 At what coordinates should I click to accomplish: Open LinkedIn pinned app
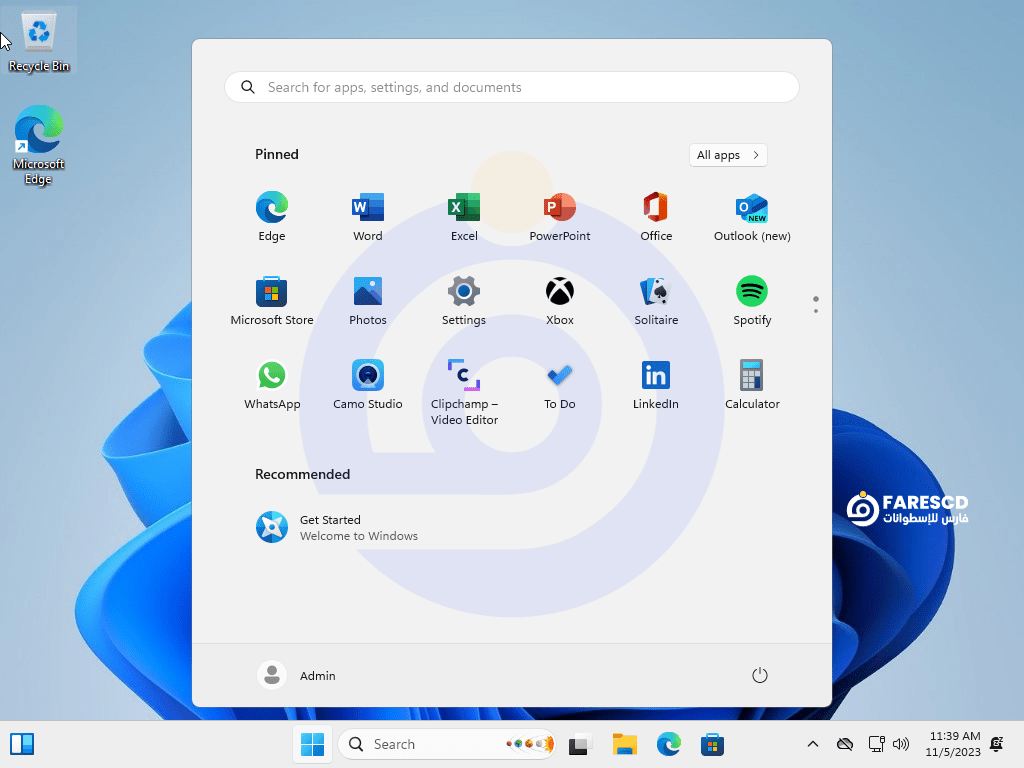point(656,385)
